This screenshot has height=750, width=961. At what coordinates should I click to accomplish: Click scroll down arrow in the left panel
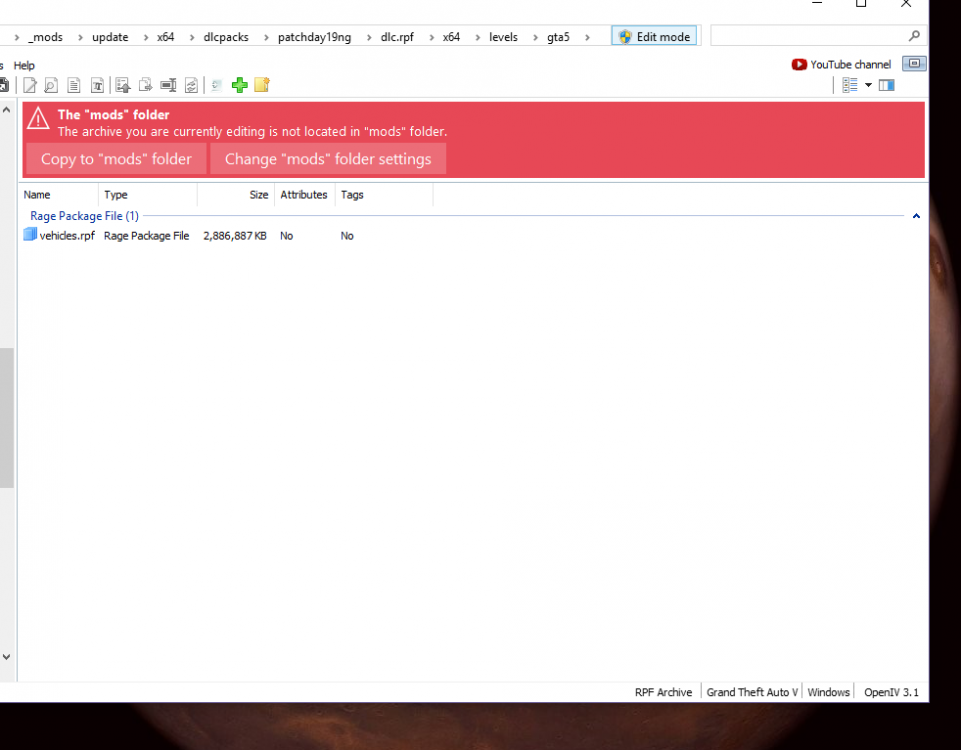point(6,657)
